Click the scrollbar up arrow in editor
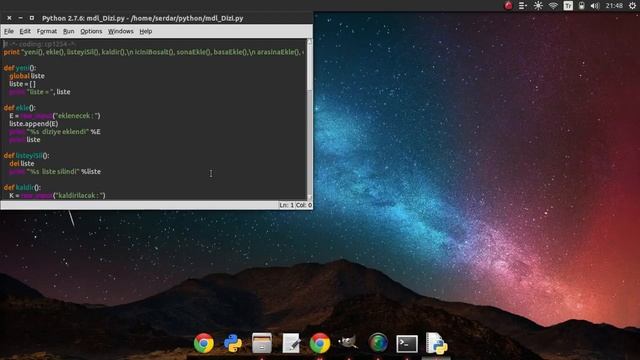 pyautogui.click(x=309, y=42)
